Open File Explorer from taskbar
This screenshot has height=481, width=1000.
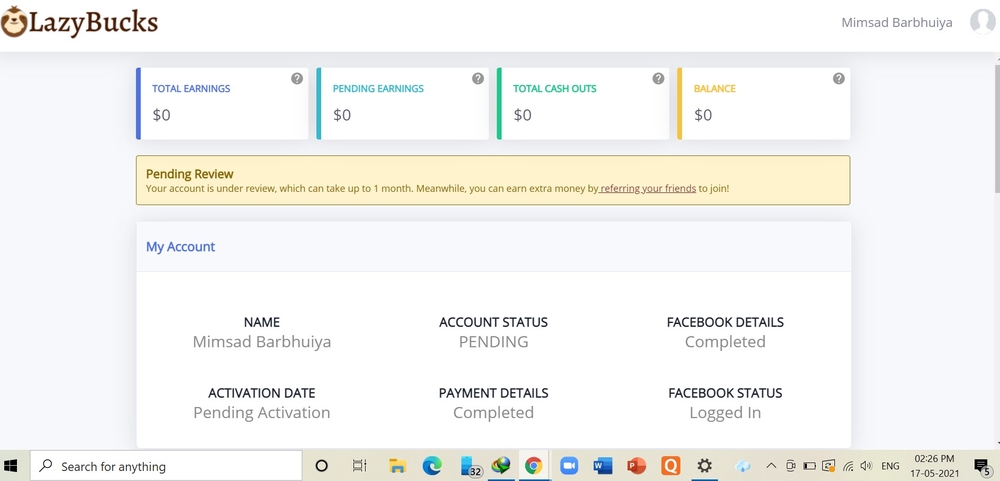(397, 466)
